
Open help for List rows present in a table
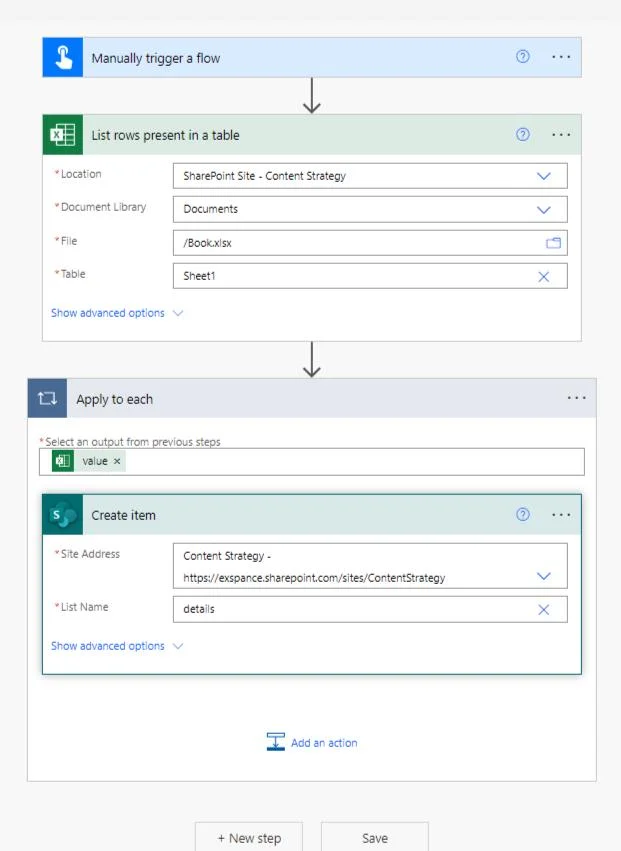522,135
